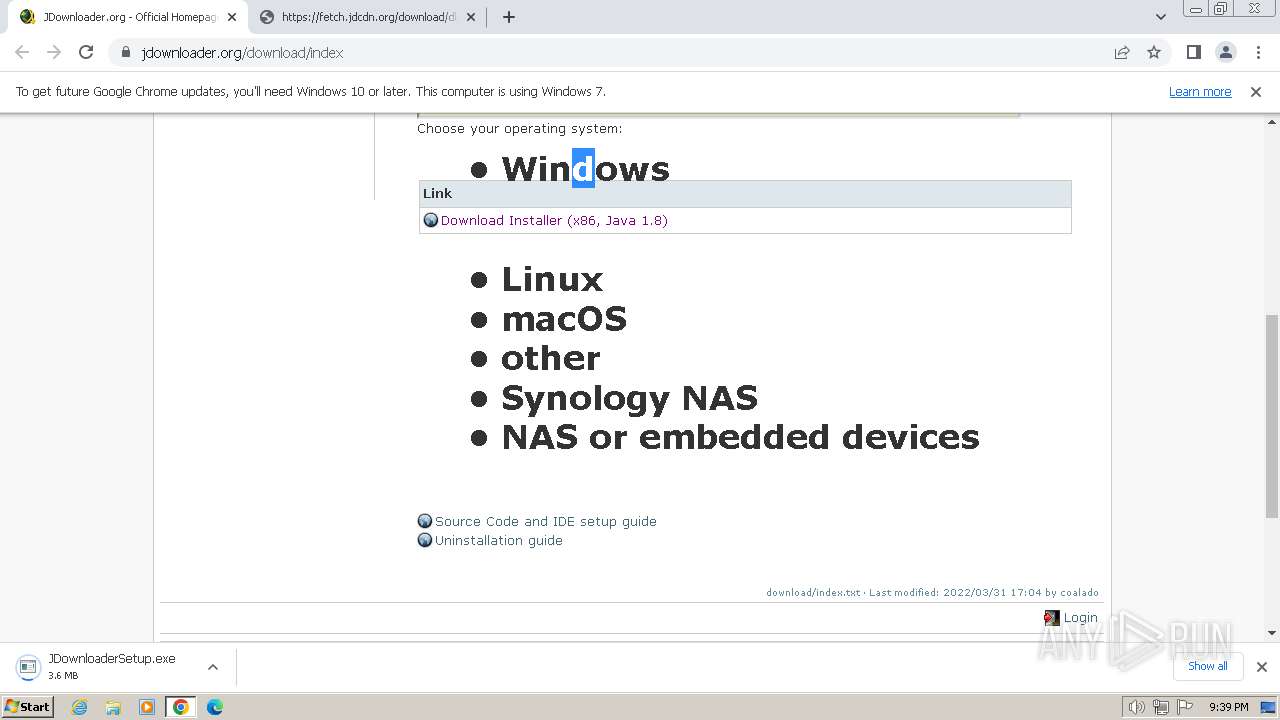Click the Chrome taskbar icon
Image resolution: width=1280 pixels, height=720 pixels.
pos(181,707)
